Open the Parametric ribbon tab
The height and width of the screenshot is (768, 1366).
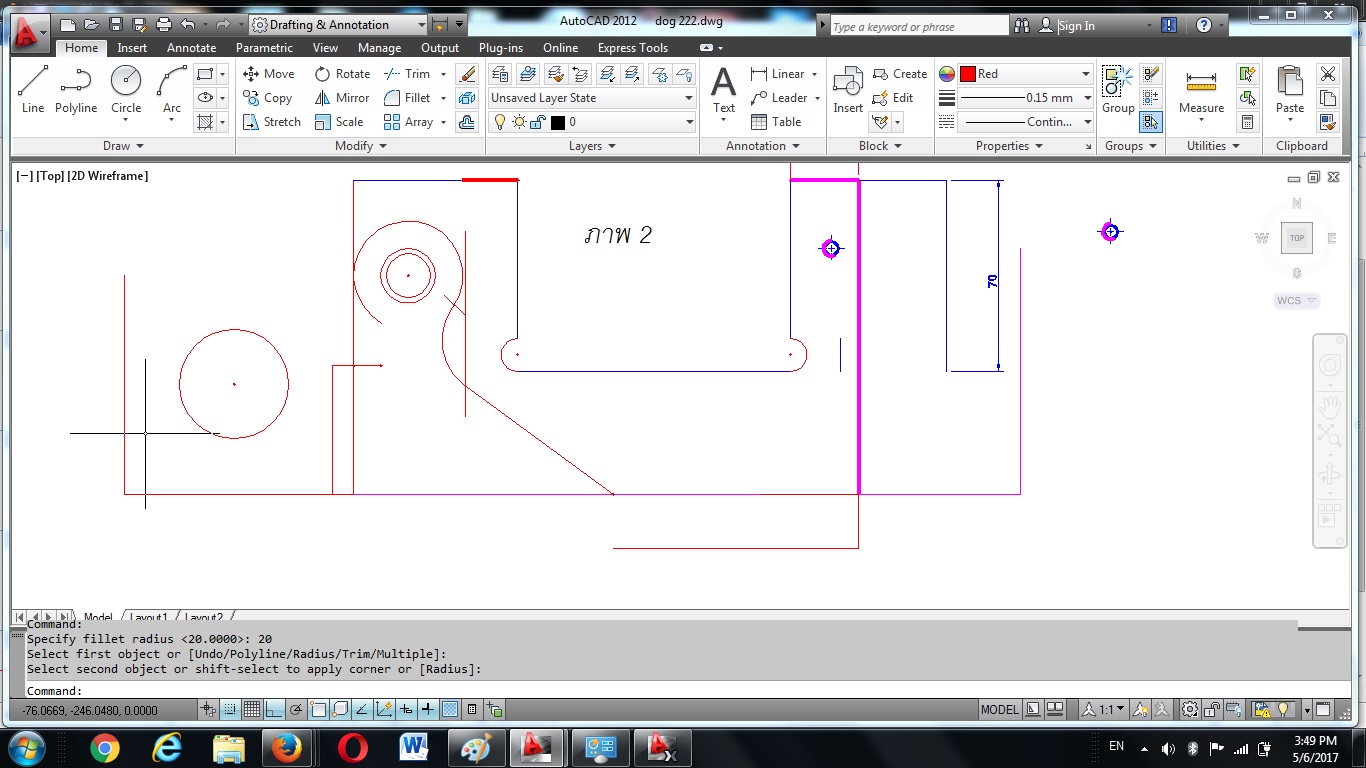click(x=264, y=48)
